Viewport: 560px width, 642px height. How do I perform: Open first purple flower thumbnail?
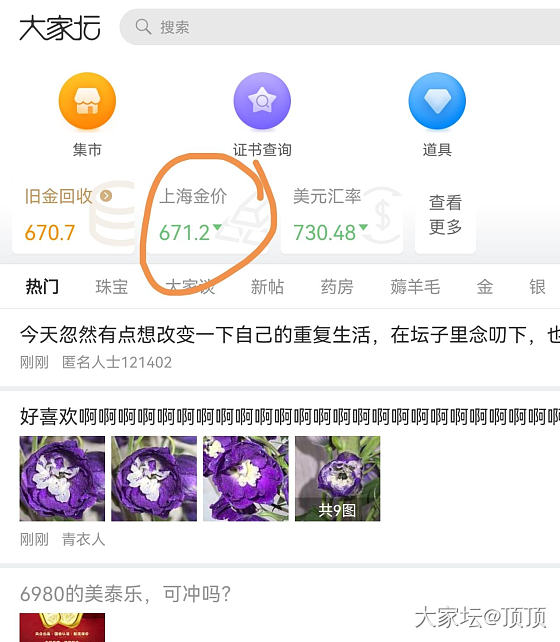pyautogui.click(x=62, y=479)
